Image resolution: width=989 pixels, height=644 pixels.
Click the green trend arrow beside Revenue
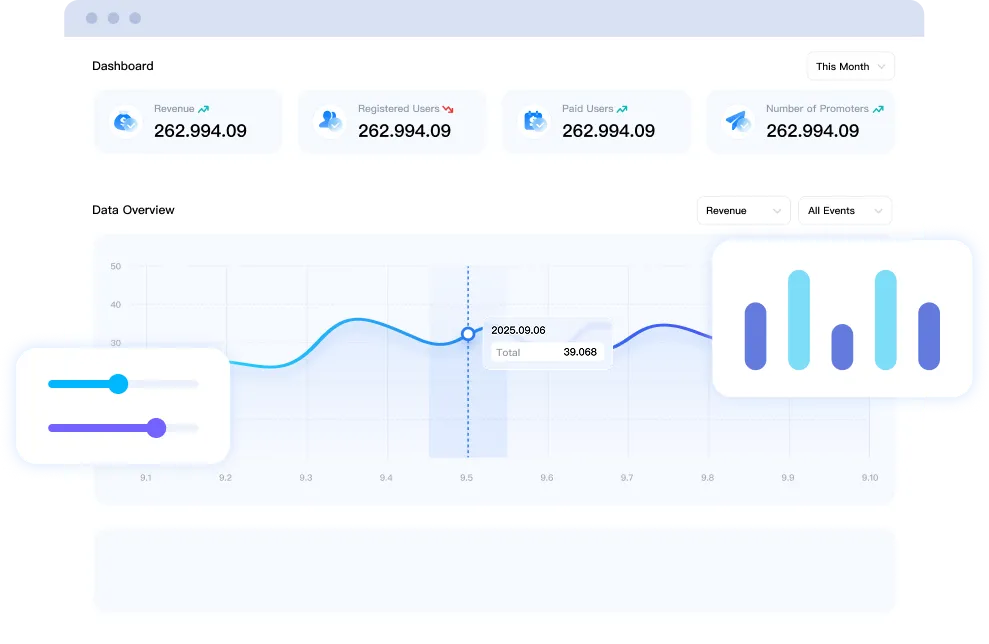pyautogui.click(x=204, y=109)
